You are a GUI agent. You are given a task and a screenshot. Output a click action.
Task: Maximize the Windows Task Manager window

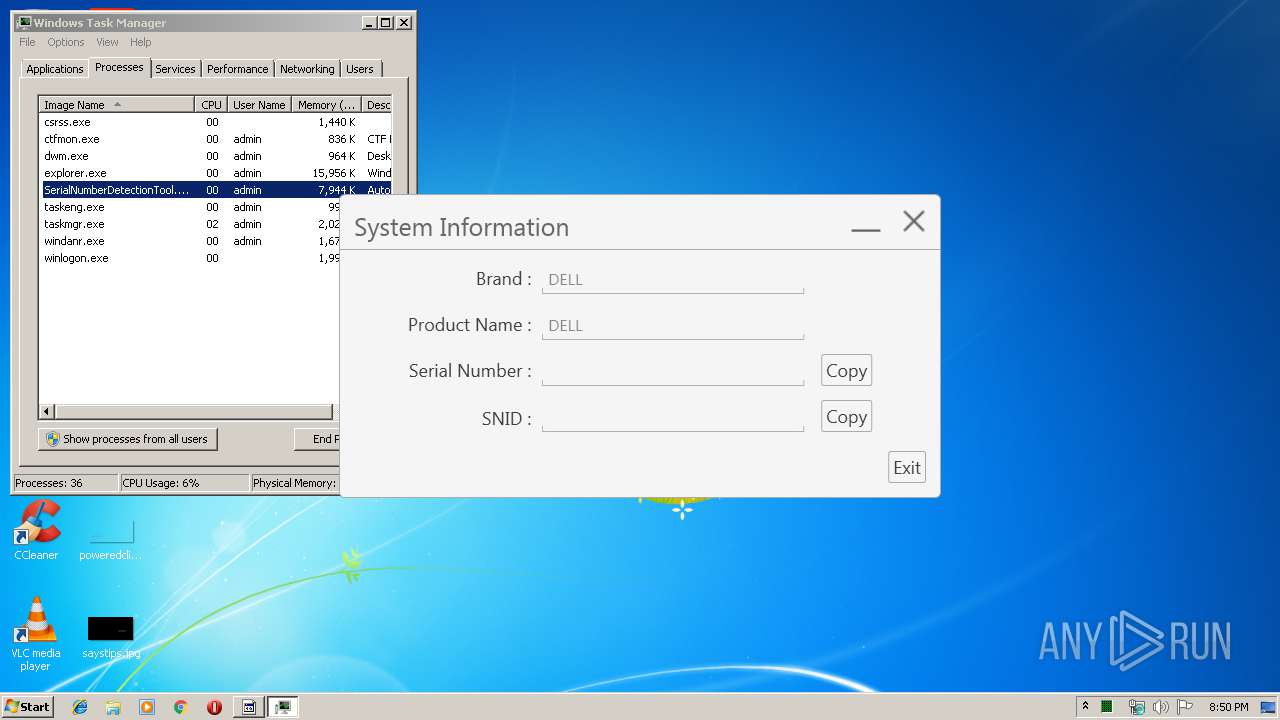pos(385,22)
